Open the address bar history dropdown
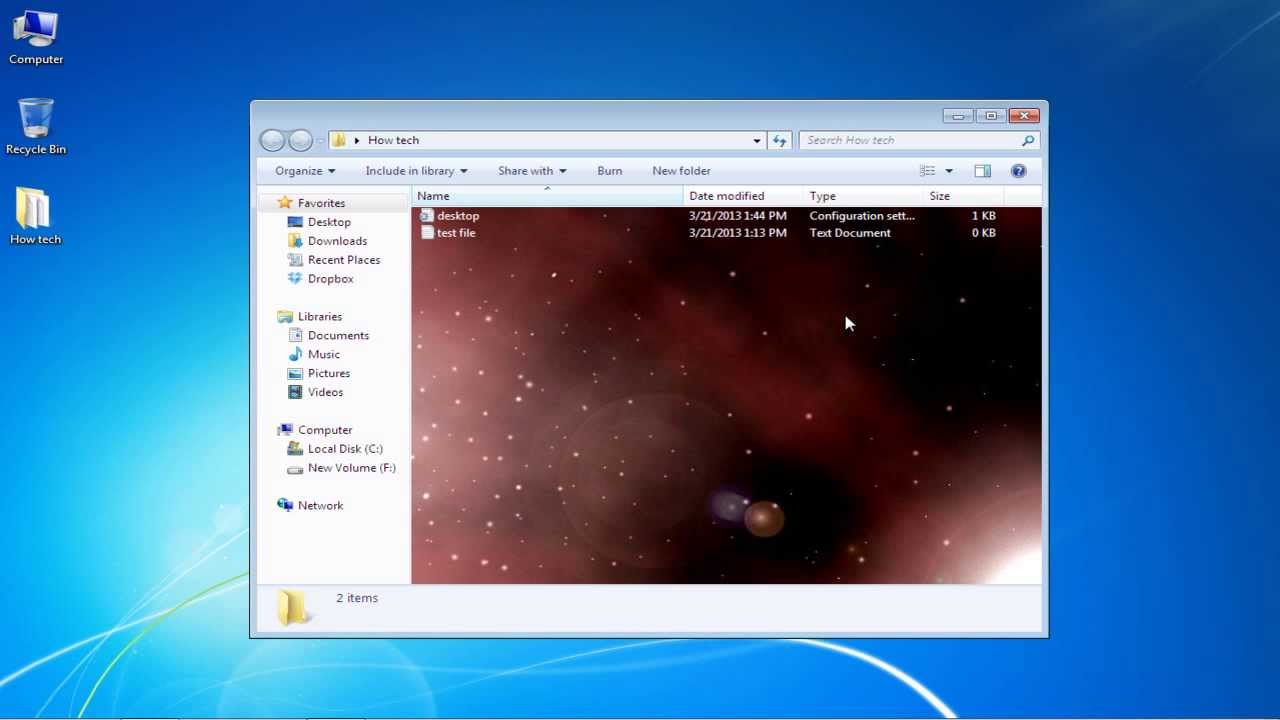 coord(757,141)
